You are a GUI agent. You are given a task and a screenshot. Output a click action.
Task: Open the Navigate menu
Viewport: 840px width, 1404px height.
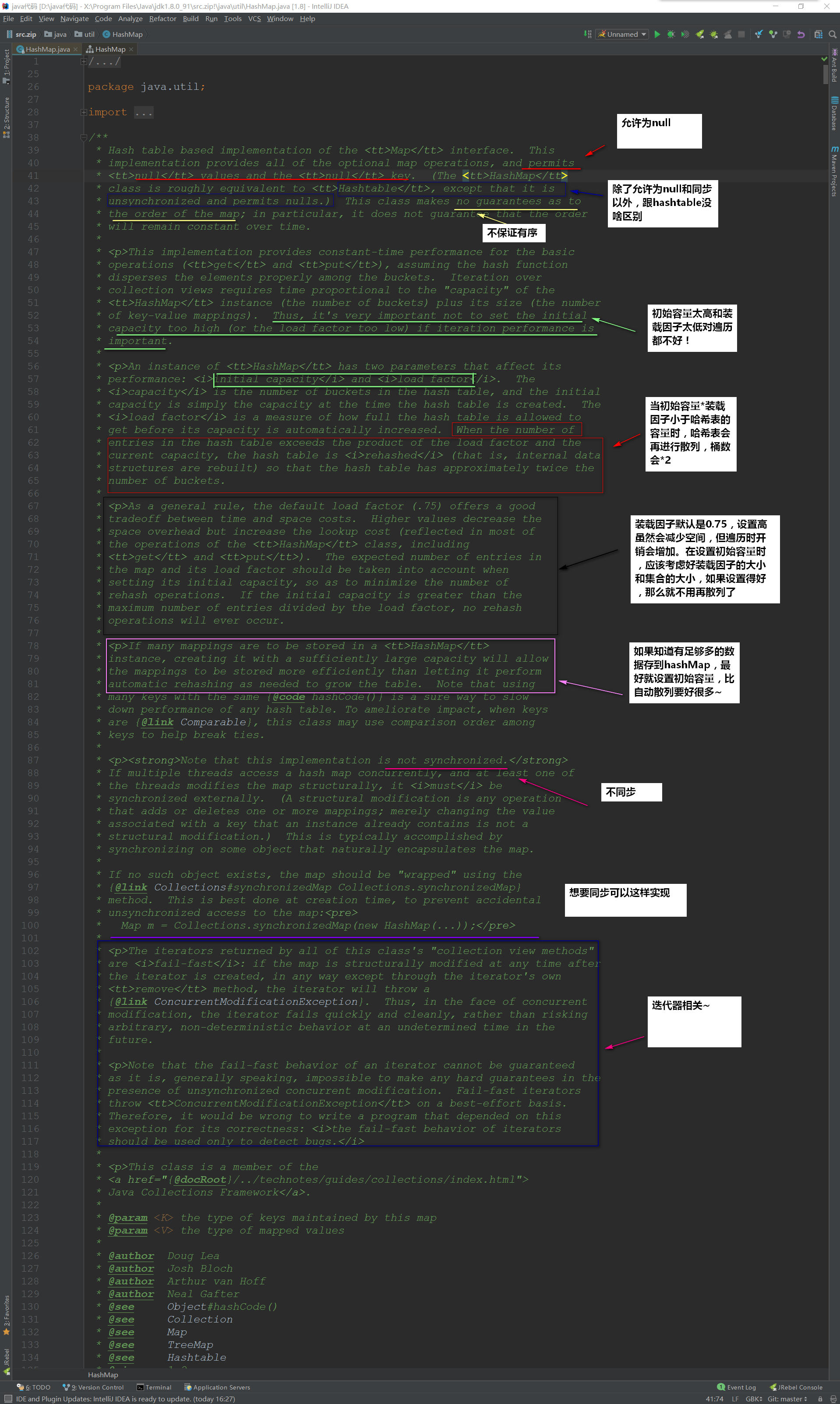point(74,19)
